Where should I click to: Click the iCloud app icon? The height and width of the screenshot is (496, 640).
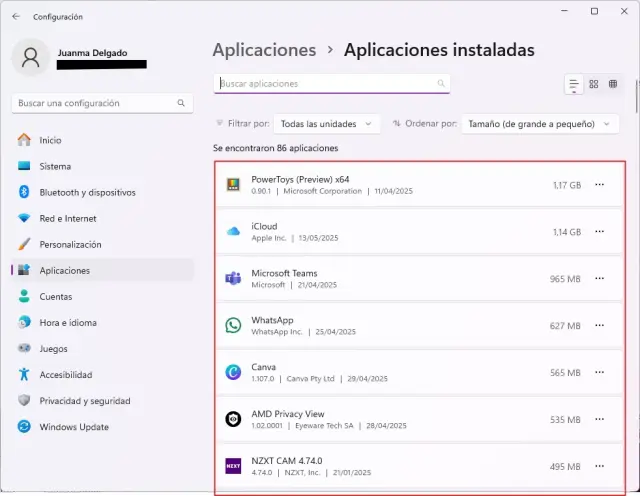click(x=233, y=231)
